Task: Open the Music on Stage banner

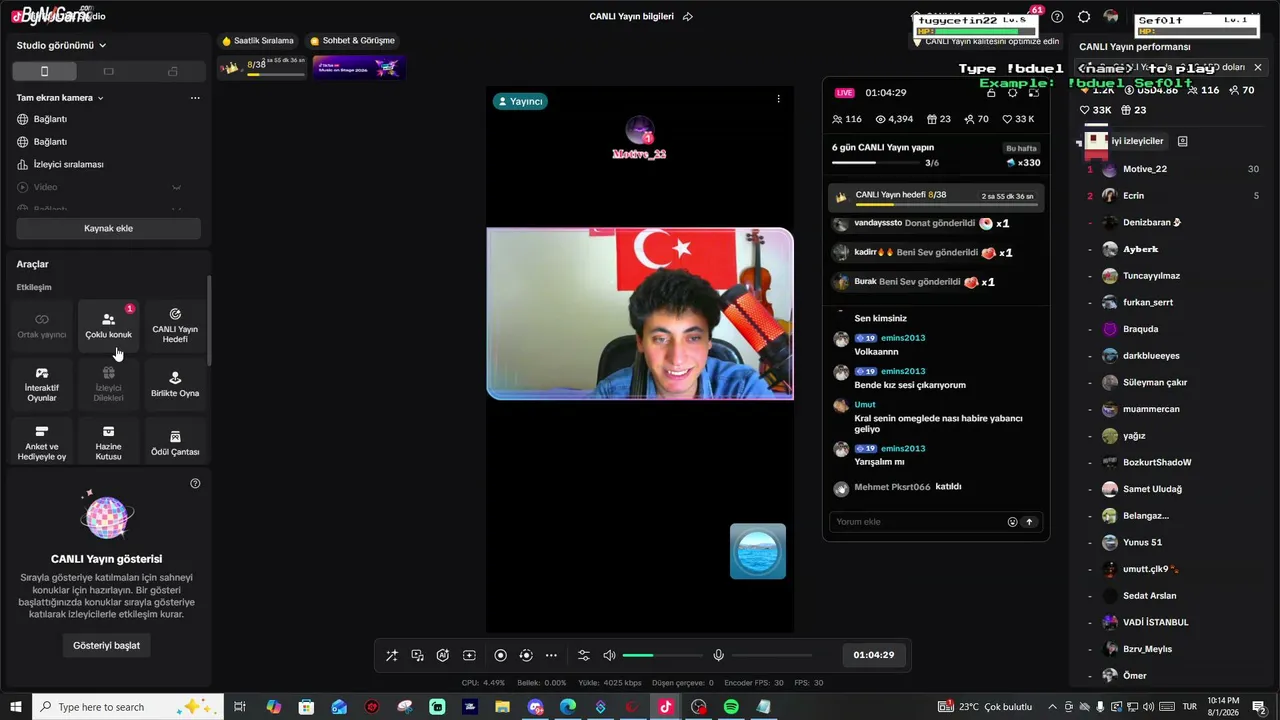Action: click(x=358, y=67)
